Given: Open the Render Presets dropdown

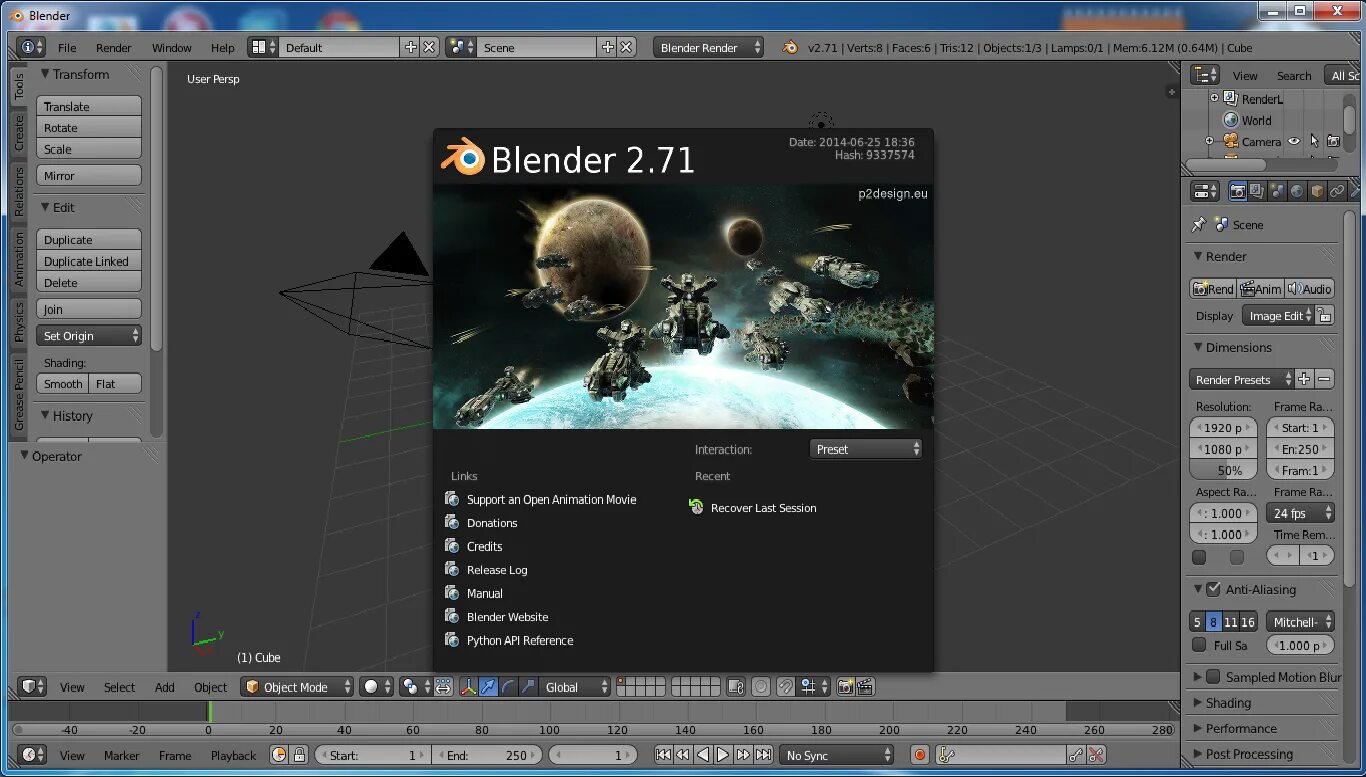Looking at the screenshot, I should point(1242,379).
